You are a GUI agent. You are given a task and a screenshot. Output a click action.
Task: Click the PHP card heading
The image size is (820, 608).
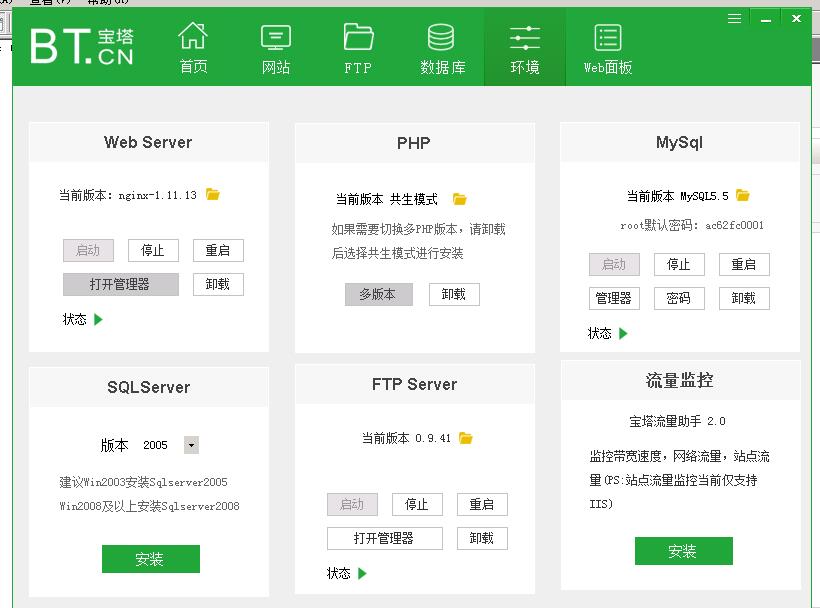[x=414, y=143]
